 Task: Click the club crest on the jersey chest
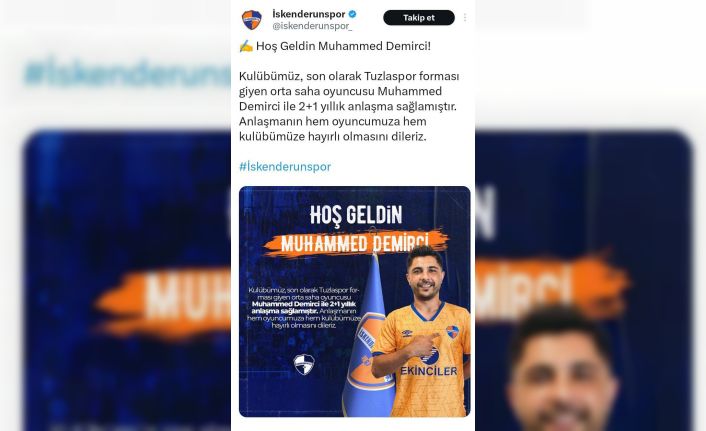pos(452,332)
